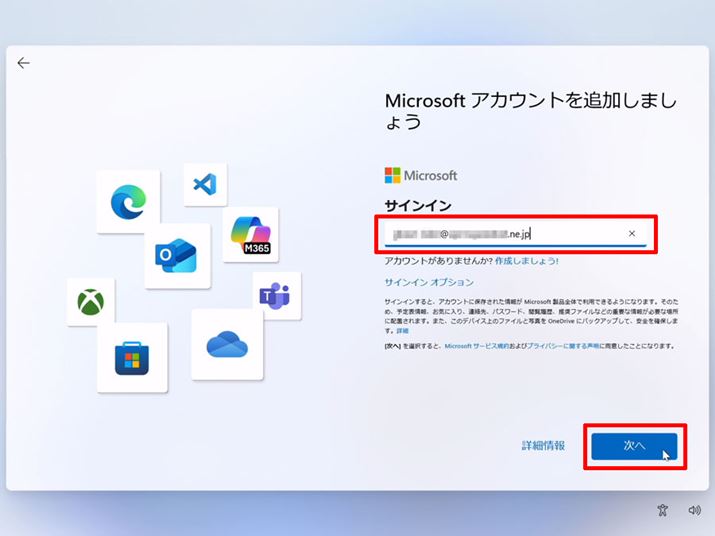
Task: Click the Visual Studio Code icon tile
Action: tap(205, 185)
